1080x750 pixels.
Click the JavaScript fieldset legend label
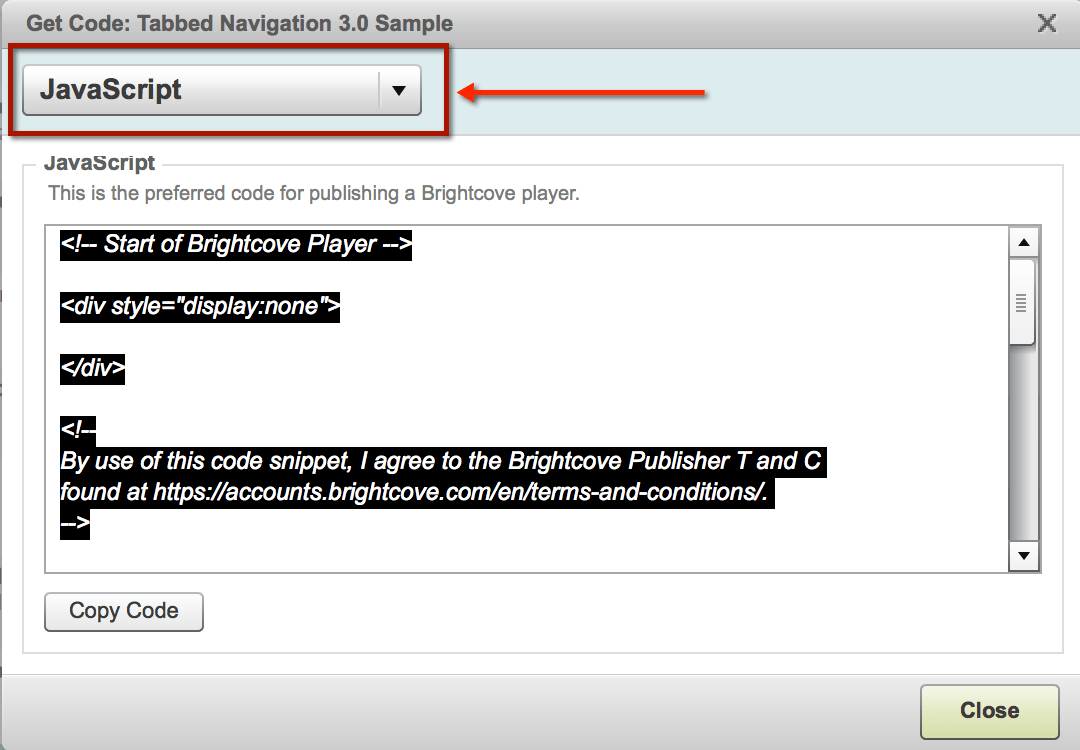[100, 163]
